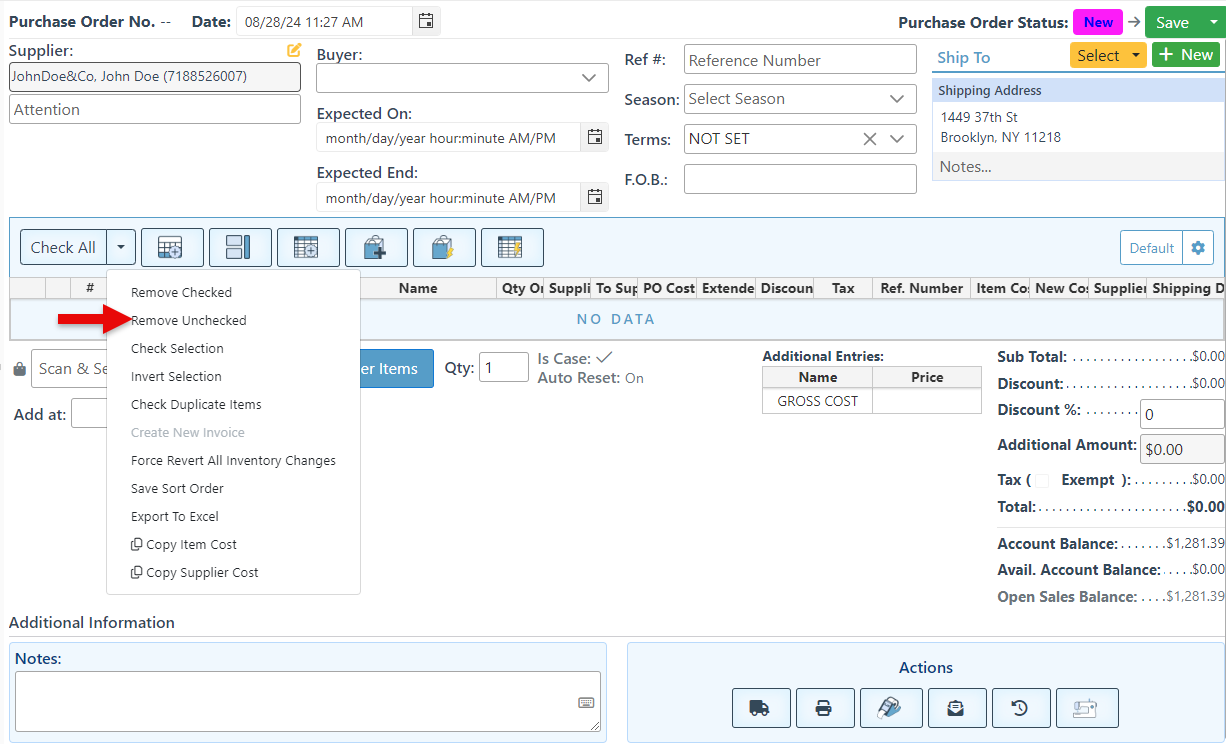This screenshot has width=1226, height=744.
Task: Click the column layout icon in toolbar
Action: tap(239, 248)
